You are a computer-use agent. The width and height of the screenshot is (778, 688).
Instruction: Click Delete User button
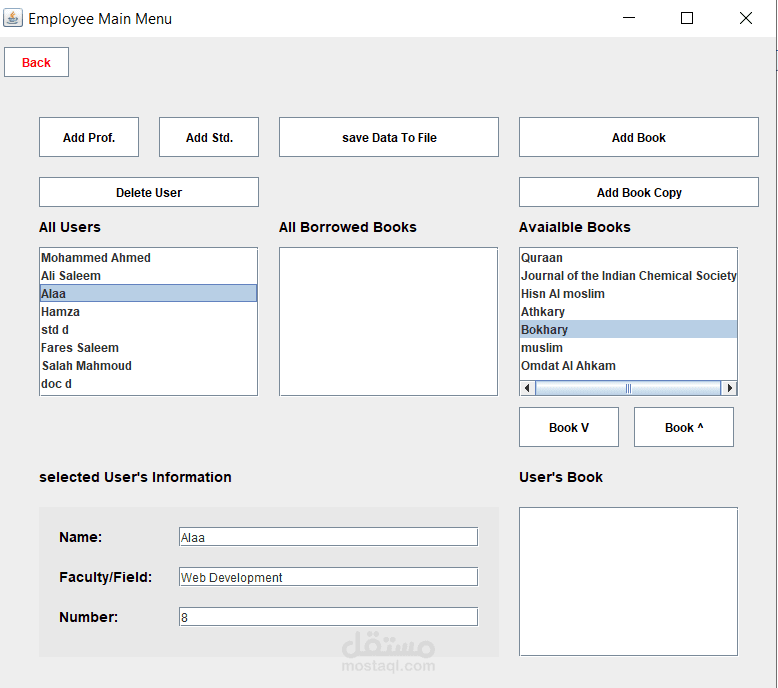tap(148, 192)
